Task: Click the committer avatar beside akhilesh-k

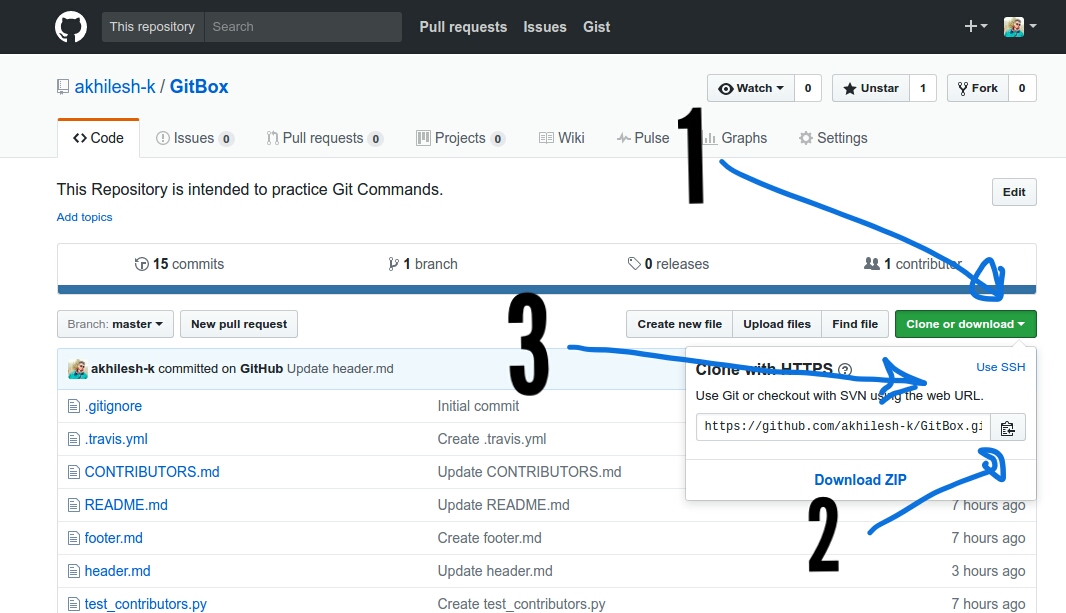Action: (x=78, y=369)
